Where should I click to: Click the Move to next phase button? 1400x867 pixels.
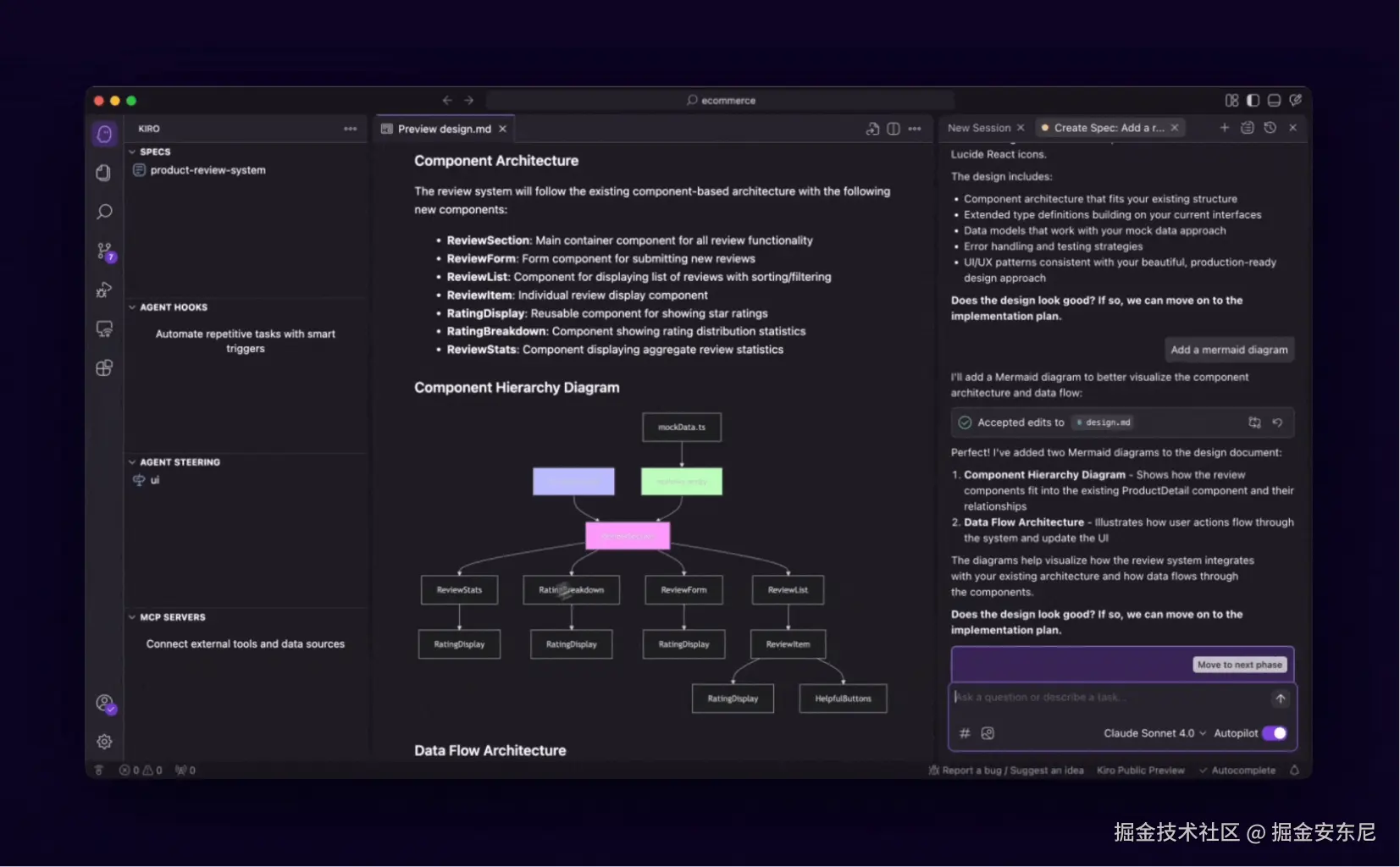click(x=1240, y=665)
